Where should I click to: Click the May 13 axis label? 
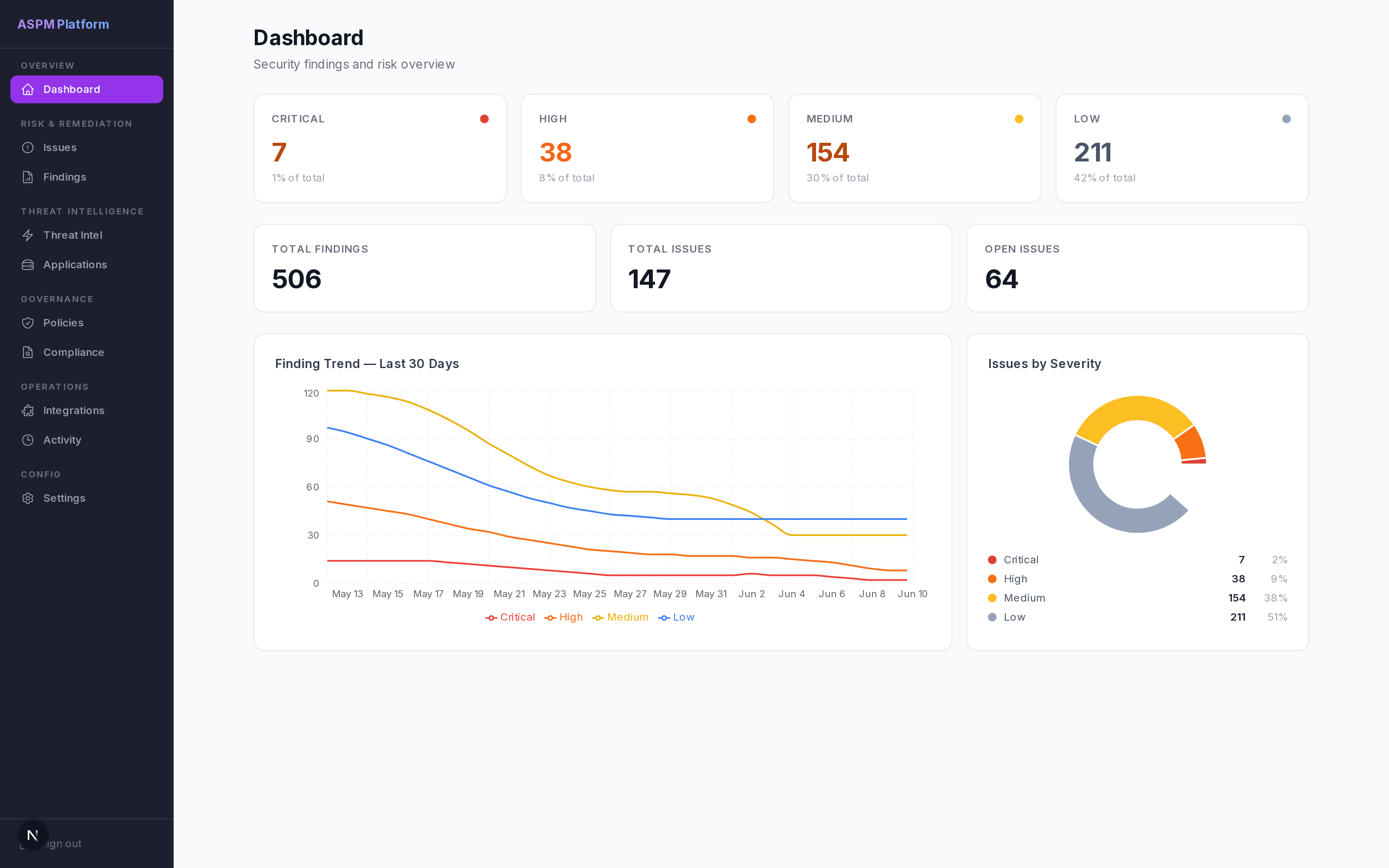click(x=347, y=594)
